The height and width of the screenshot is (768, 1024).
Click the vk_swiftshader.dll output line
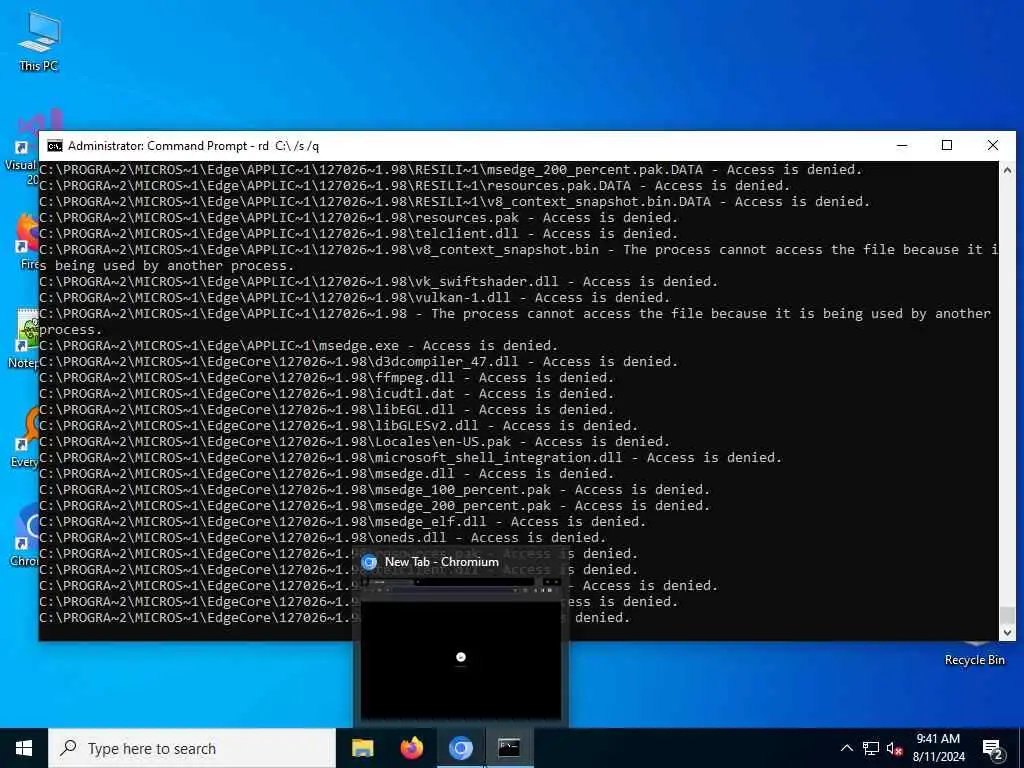379,281
